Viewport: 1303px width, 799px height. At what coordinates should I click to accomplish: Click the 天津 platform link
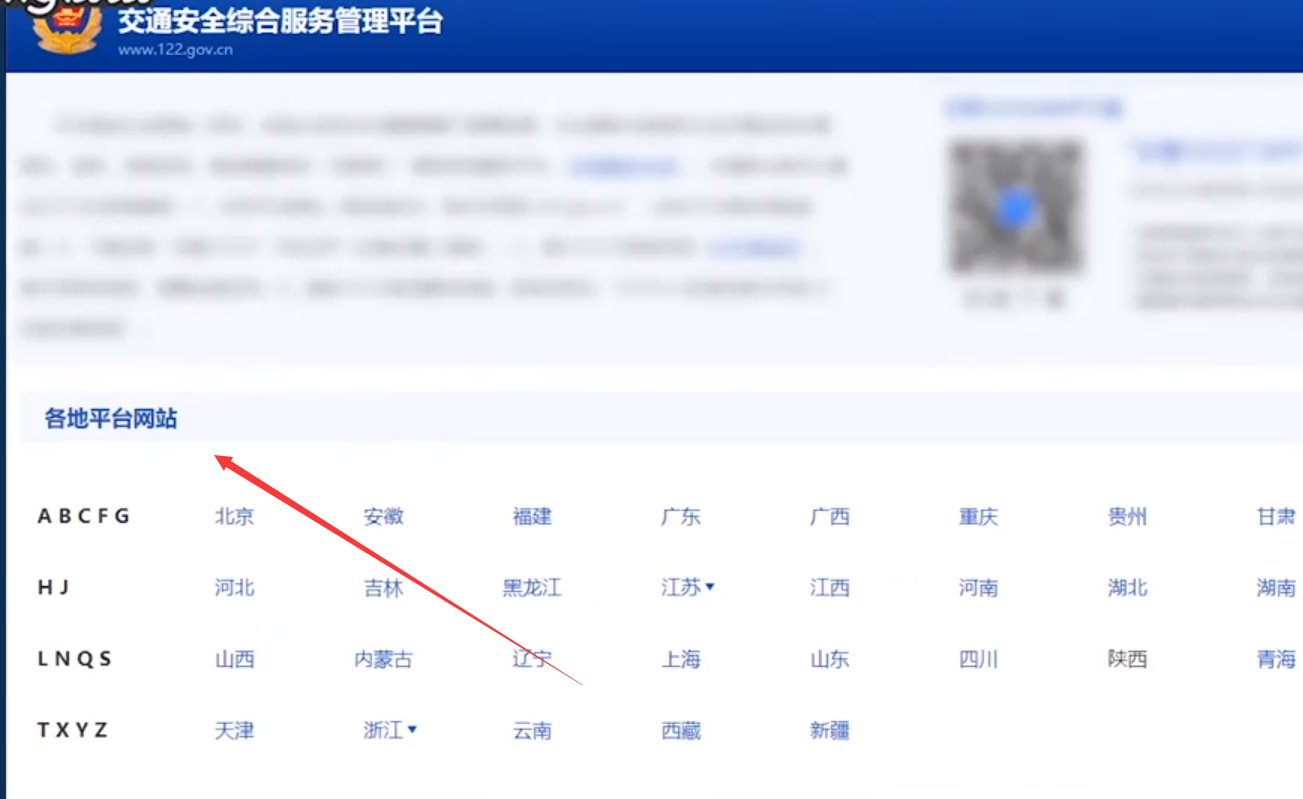[x=233, y=730]
